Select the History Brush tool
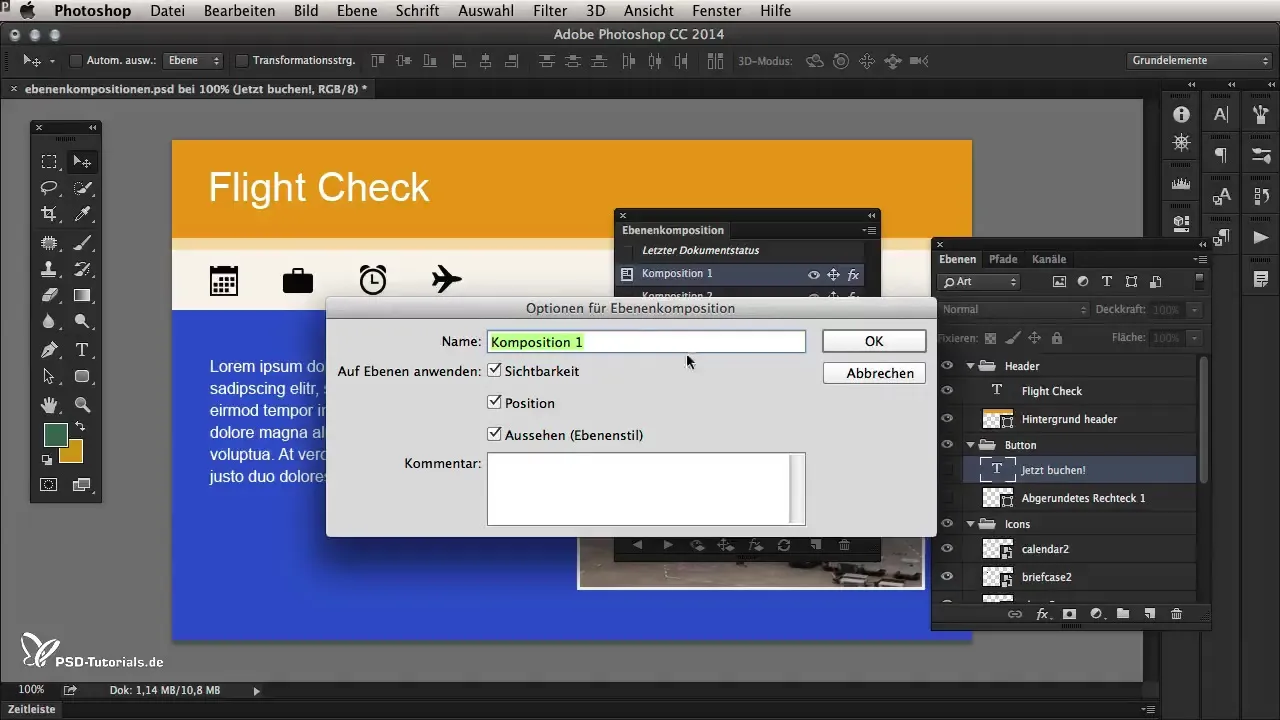Image resolution: width=1280 pixels, height=720 pixels. point(82,268)
